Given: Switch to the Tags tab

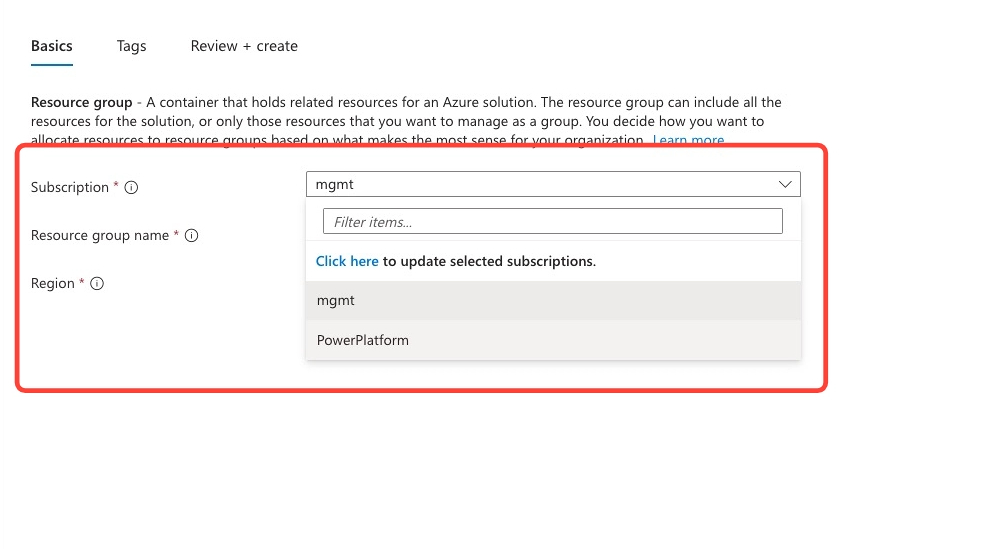Looking at the screenshot, I should click(x=131, y=46).
